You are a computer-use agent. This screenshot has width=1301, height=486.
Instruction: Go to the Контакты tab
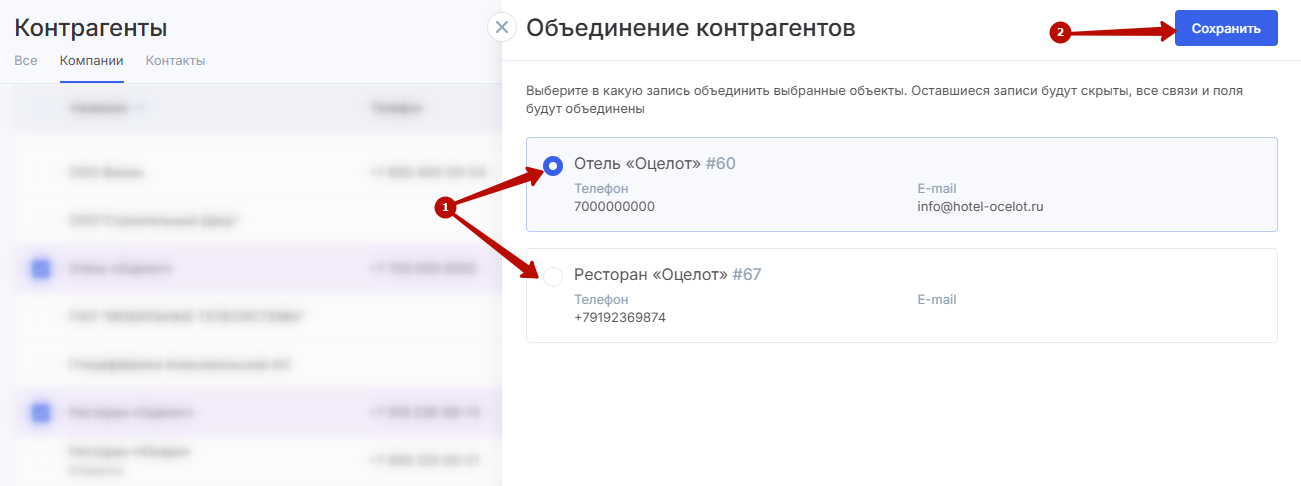175,61
